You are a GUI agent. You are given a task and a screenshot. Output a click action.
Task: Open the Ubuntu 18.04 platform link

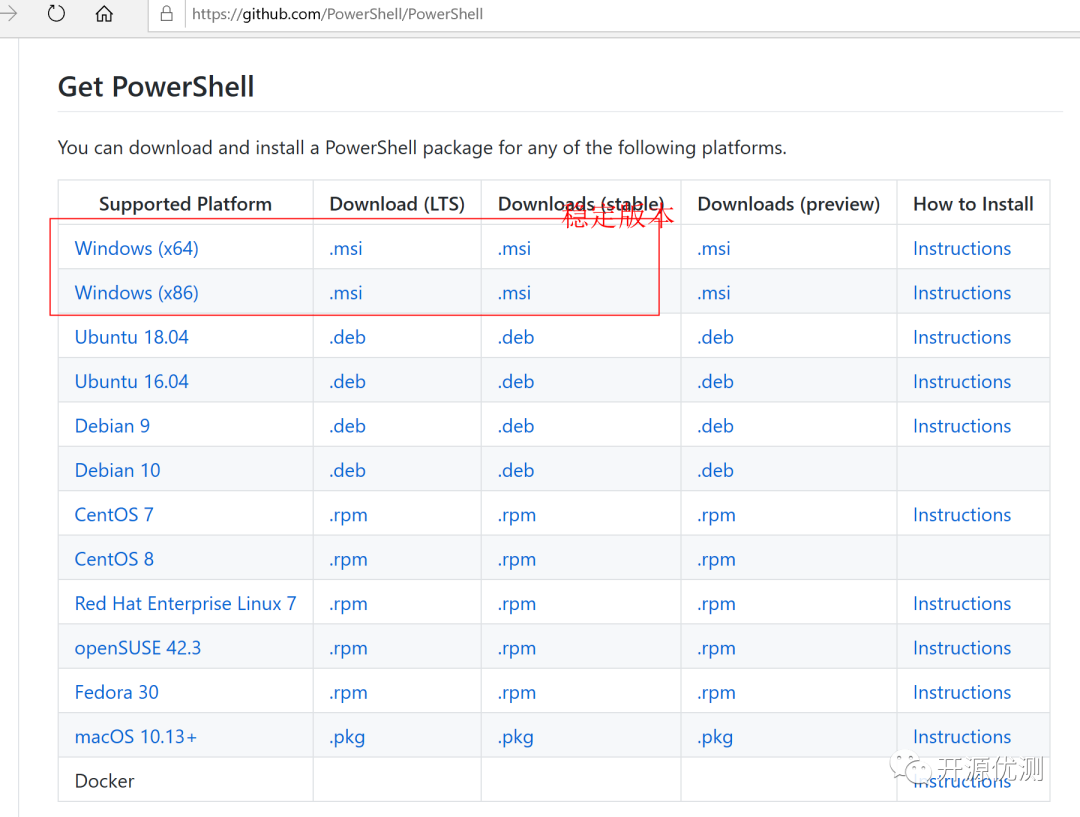pos(132,337)
